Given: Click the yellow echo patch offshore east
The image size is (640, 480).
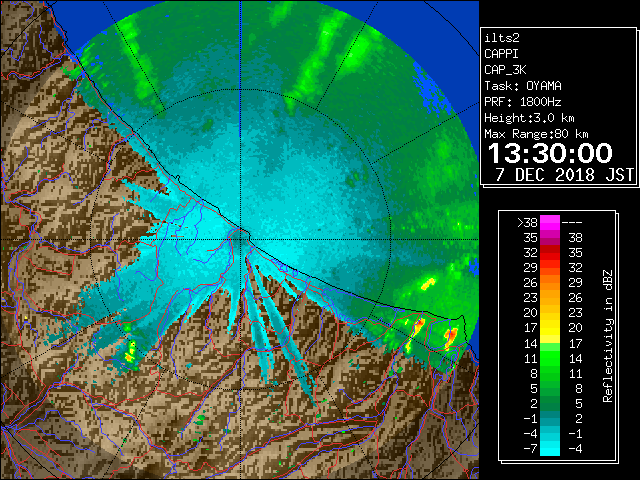Looking at the screenshot, I should 428,283.
